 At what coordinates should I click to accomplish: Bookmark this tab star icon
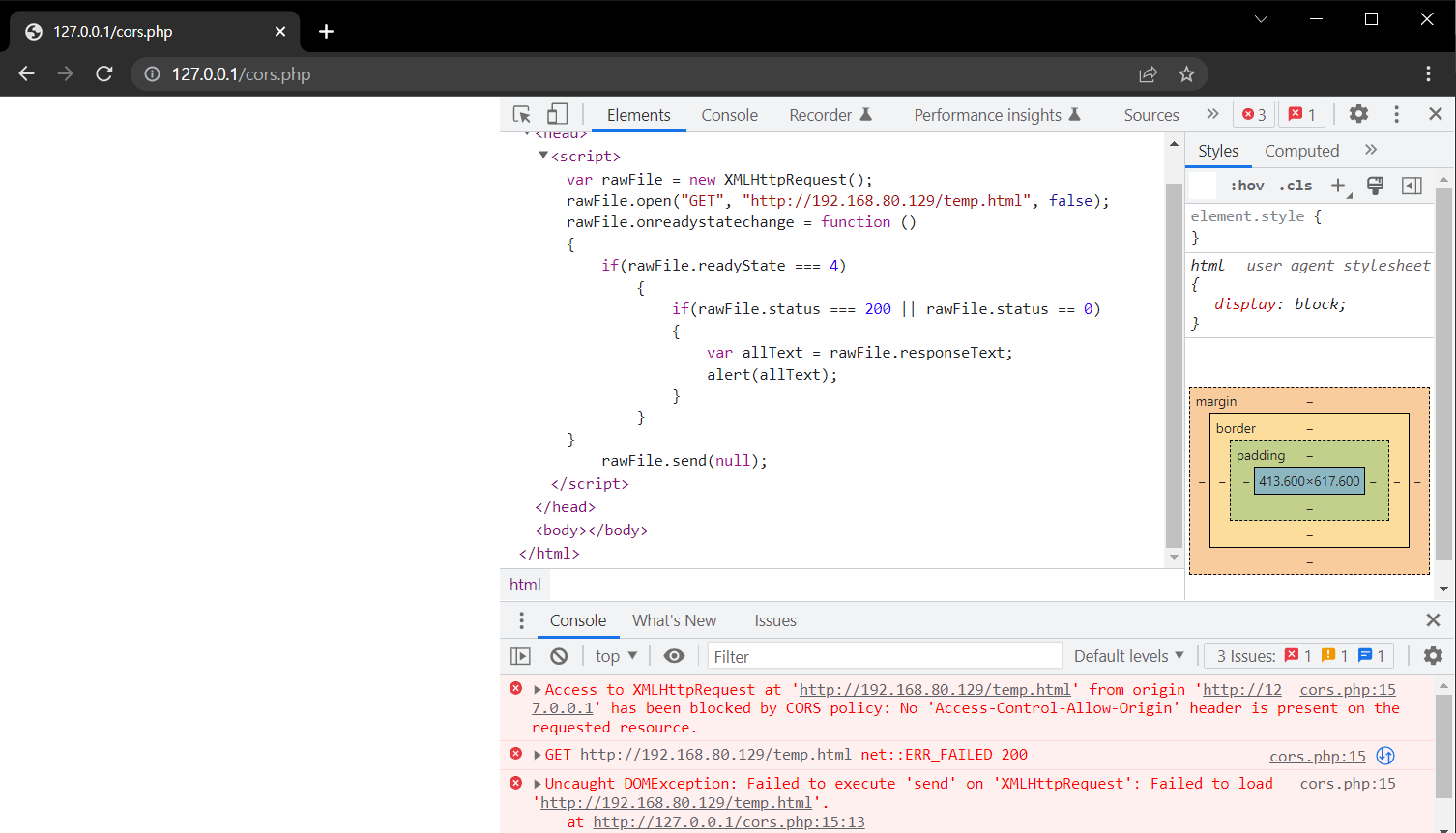point(1186,73)
